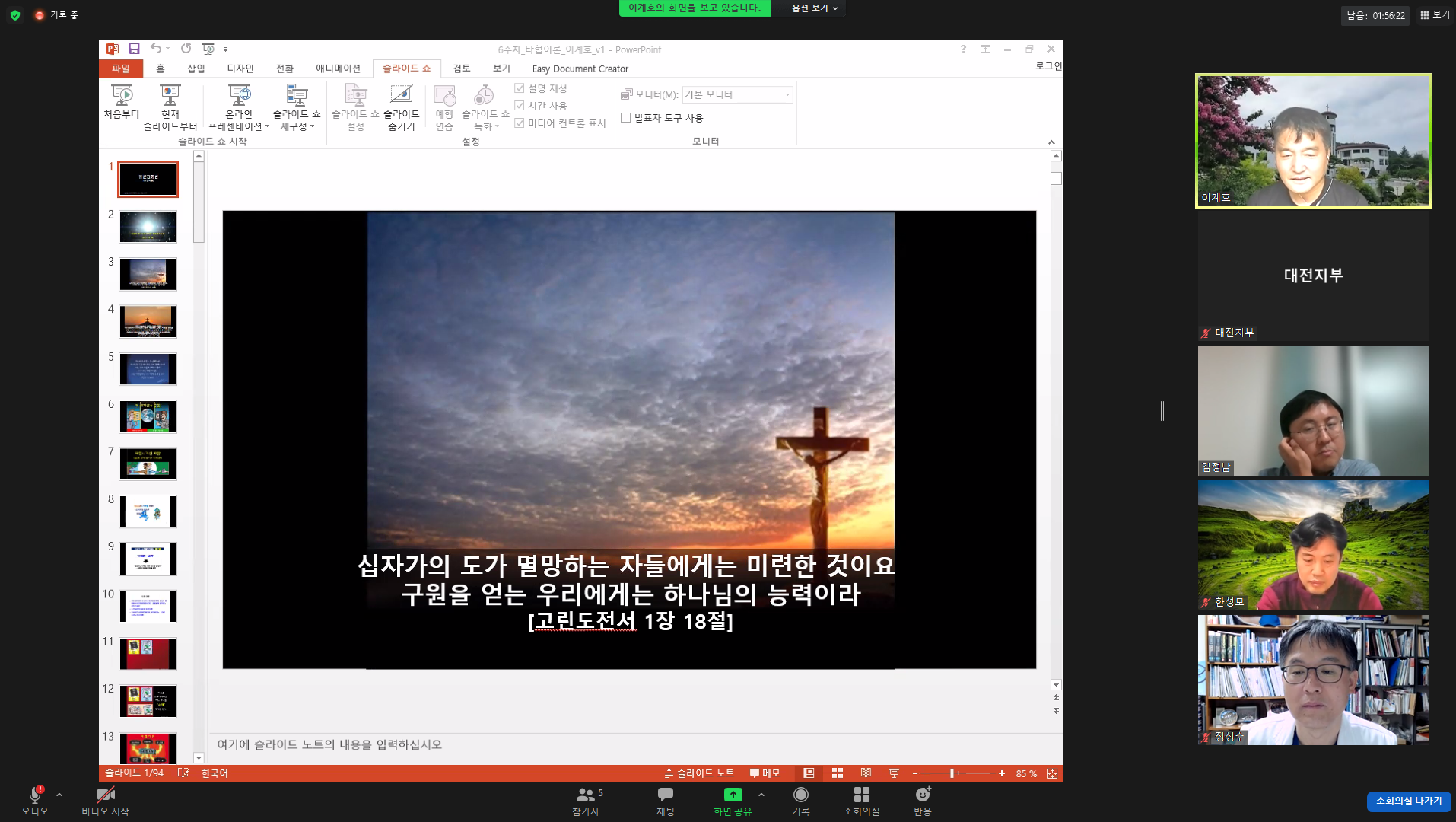Open Zoom view (보기) layout menu
Screen dimensions: 1456x822
click(1435, 14)
